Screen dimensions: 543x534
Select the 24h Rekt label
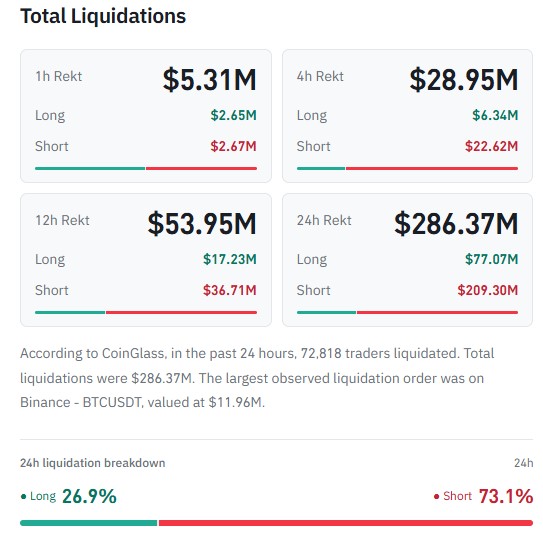(324, 220)
